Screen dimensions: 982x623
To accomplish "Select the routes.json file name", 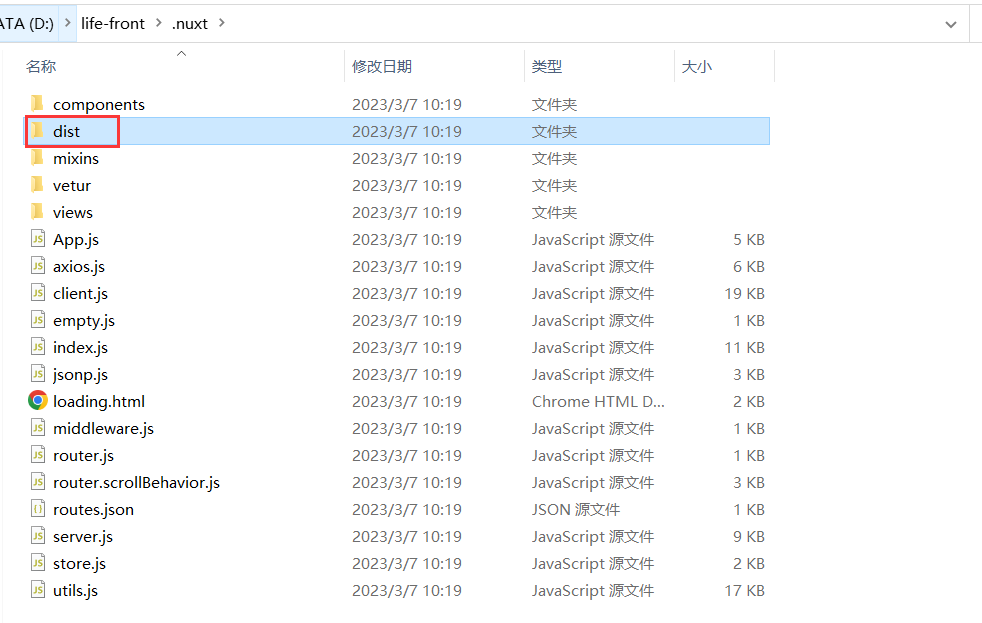I will 93,510.
